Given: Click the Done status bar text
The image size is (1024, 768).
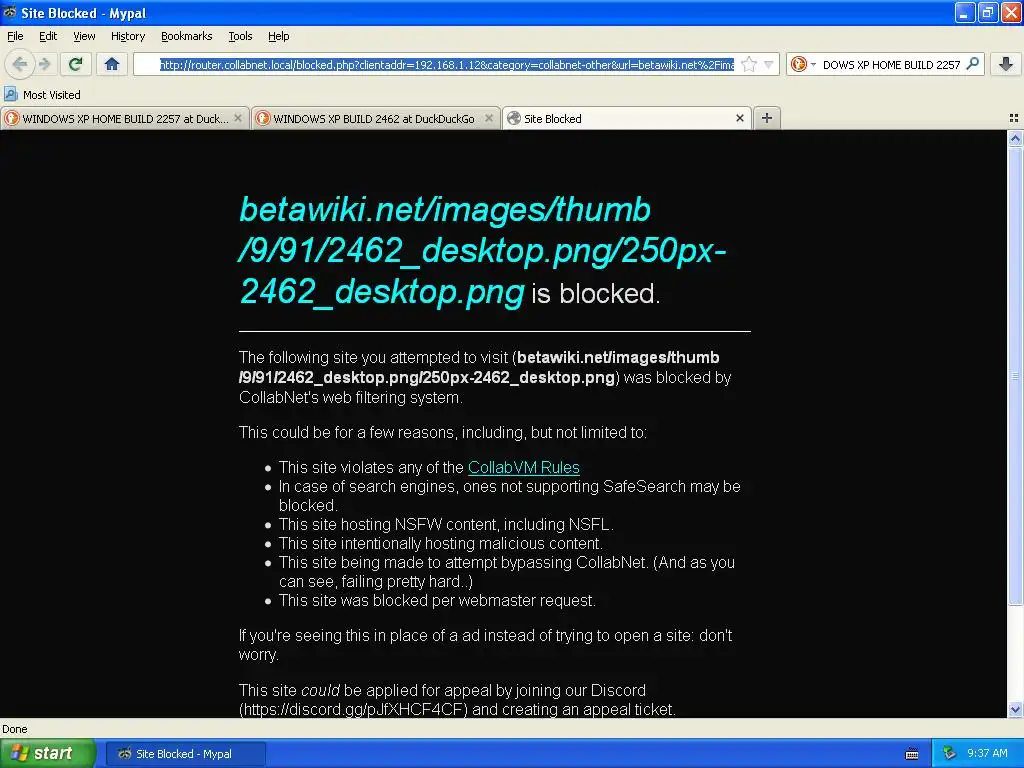Looking at the screenshot, I should point(15,729).
